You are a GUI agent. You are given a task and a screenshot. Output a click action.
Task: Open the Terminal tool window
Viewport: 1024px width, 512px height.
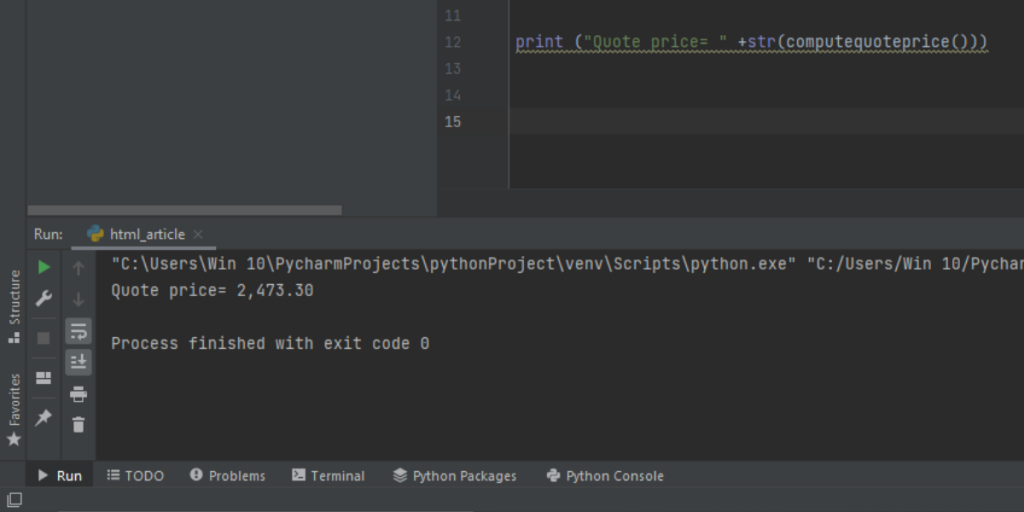coord(328,476)
